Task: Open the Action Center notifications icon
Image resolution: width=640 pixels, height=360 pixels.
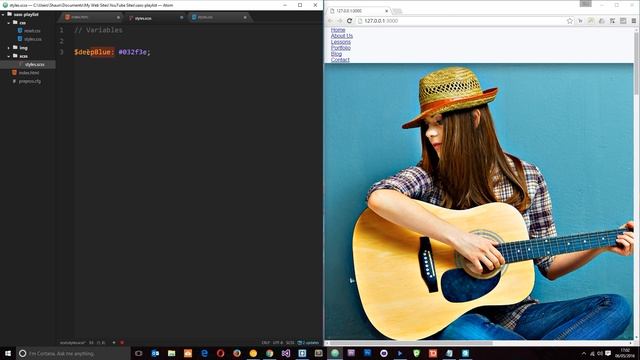Action: [608, 353]
